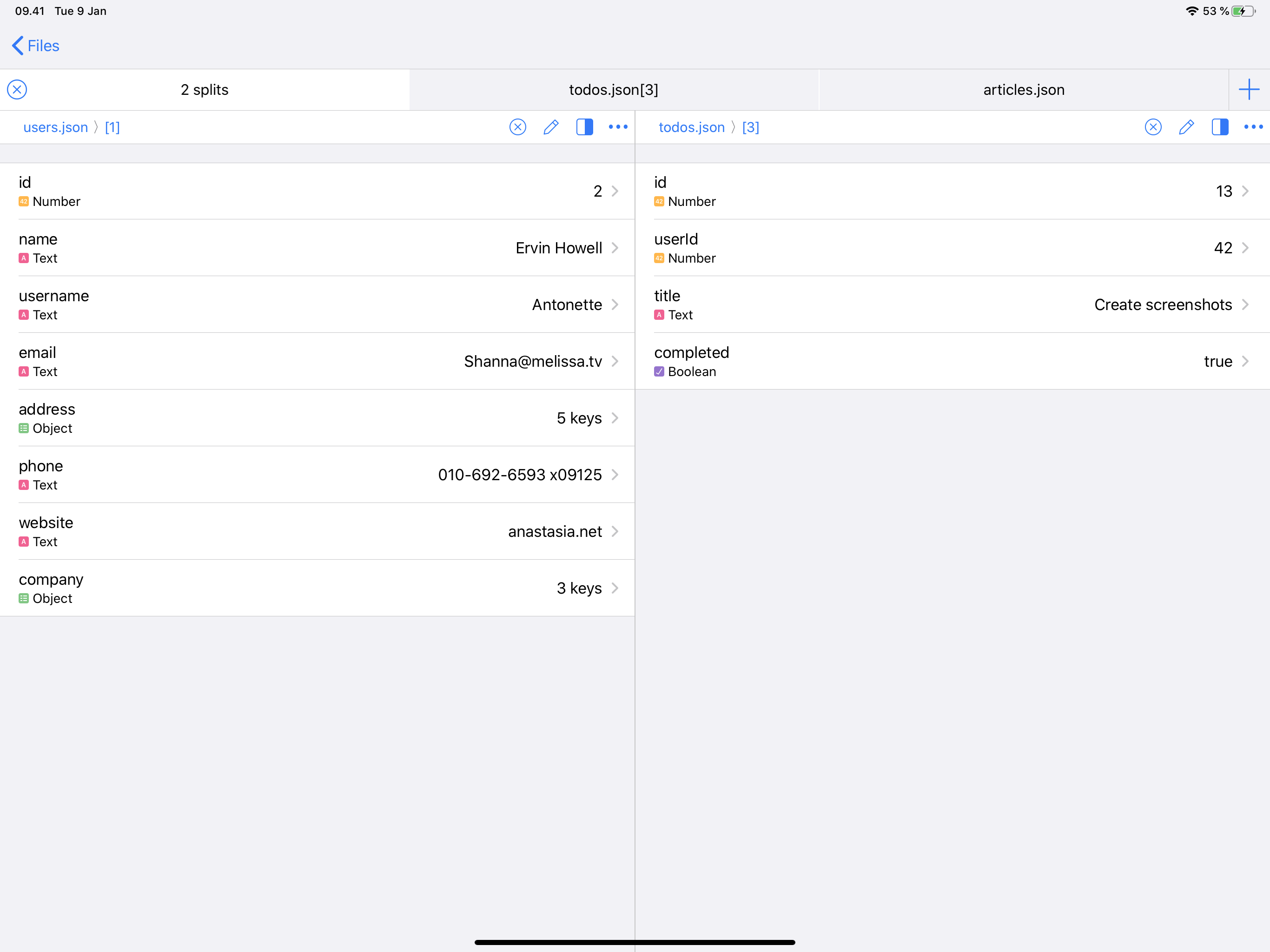The image size is (1270, 952).
Task: Close the users.json pane
Action: click(x=517, y=127)
